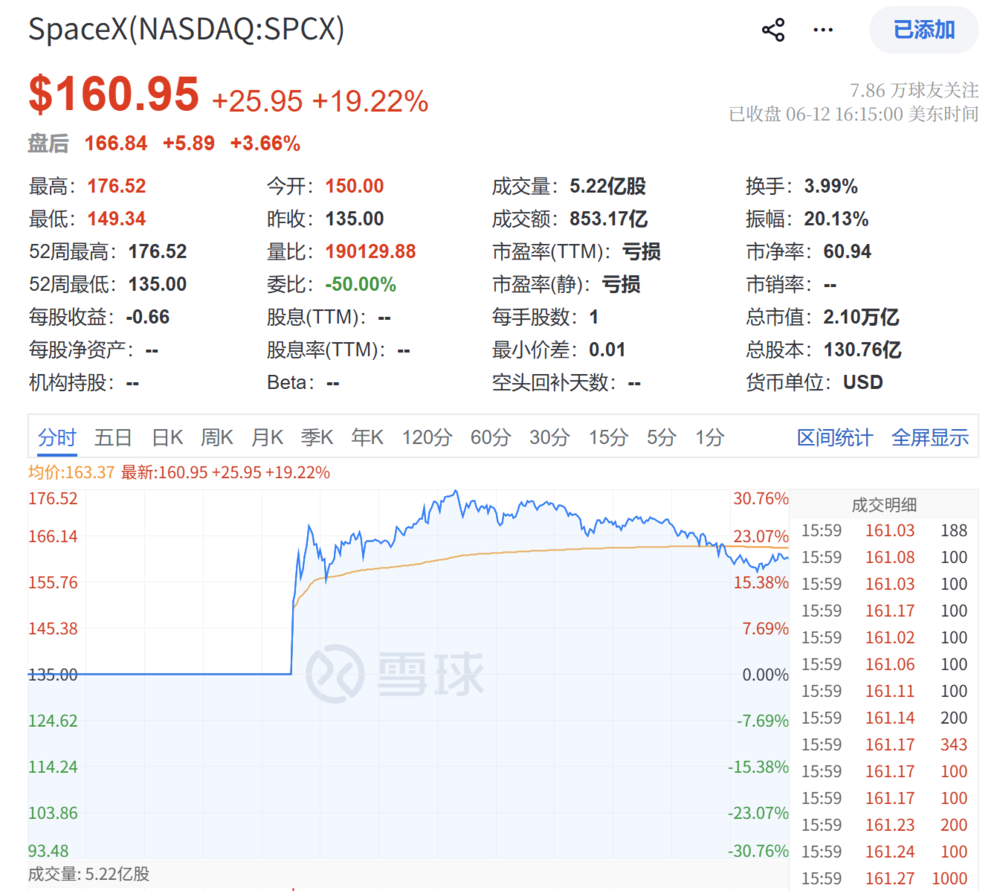
Task: Click the 已添加 button
Action: pyautogui.click(x=924, y=30)
